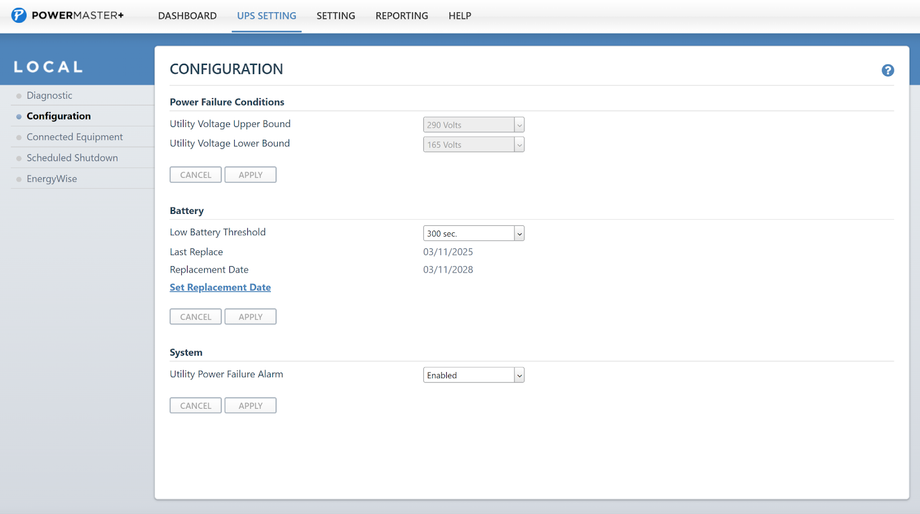
Task: Open the Scheduled Shutdown page
Action: pyautogui.click(x=72, y=158)
